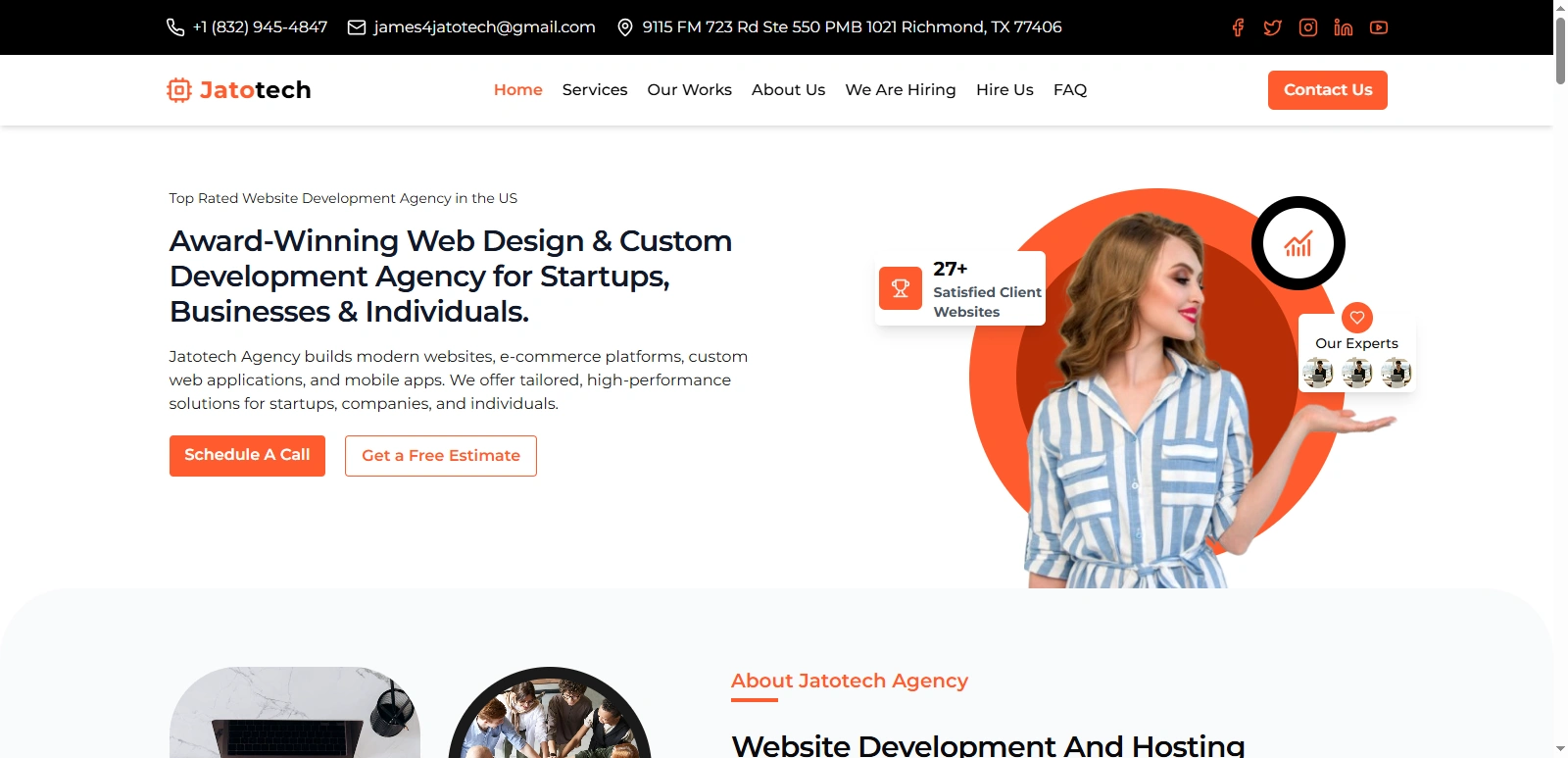Click the Jatotech chip logo icon

pyautogui.click(x=179, y=90)
